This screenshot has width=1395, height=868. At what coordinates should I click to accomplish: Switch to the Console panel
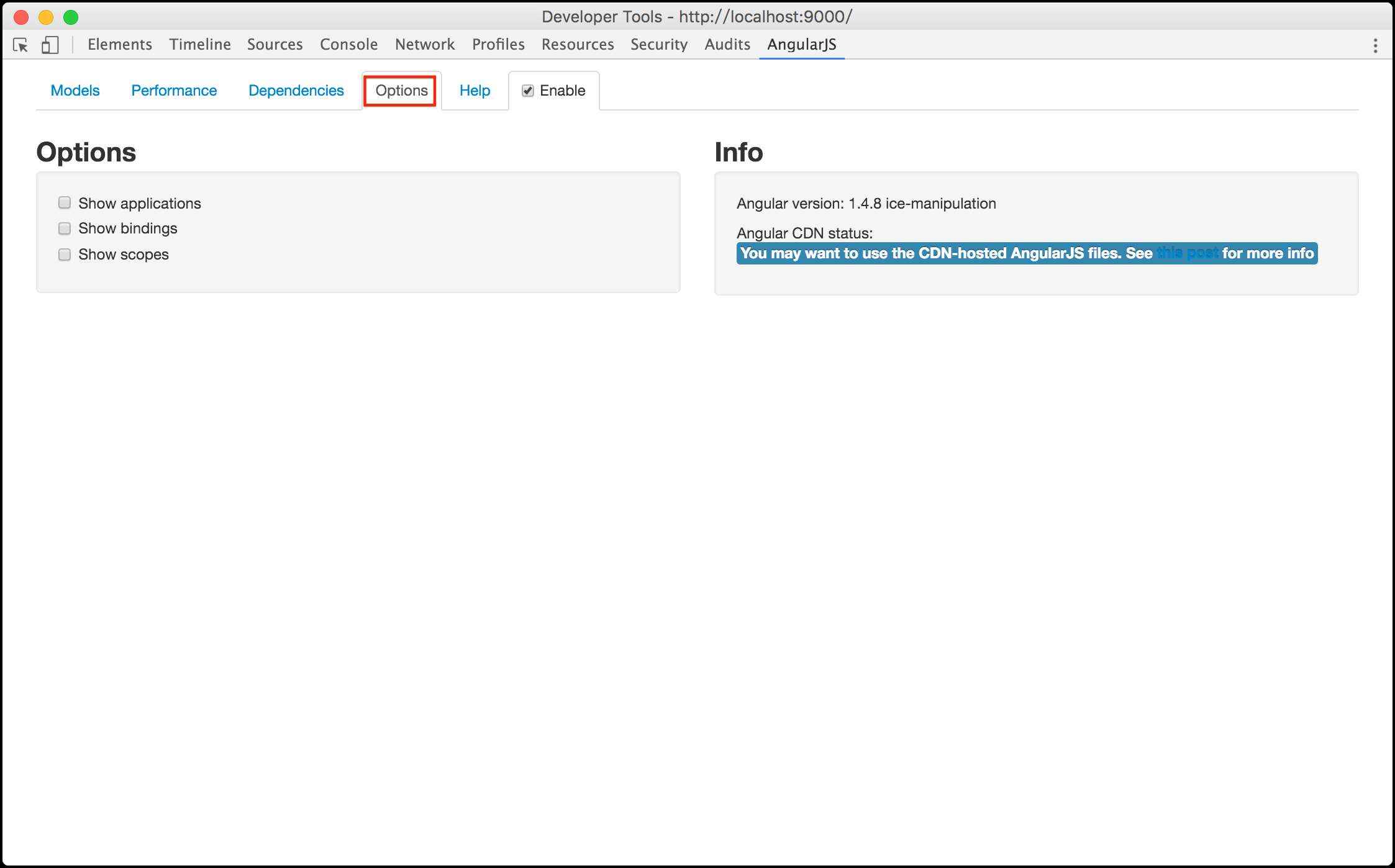(x=348, y=45)
